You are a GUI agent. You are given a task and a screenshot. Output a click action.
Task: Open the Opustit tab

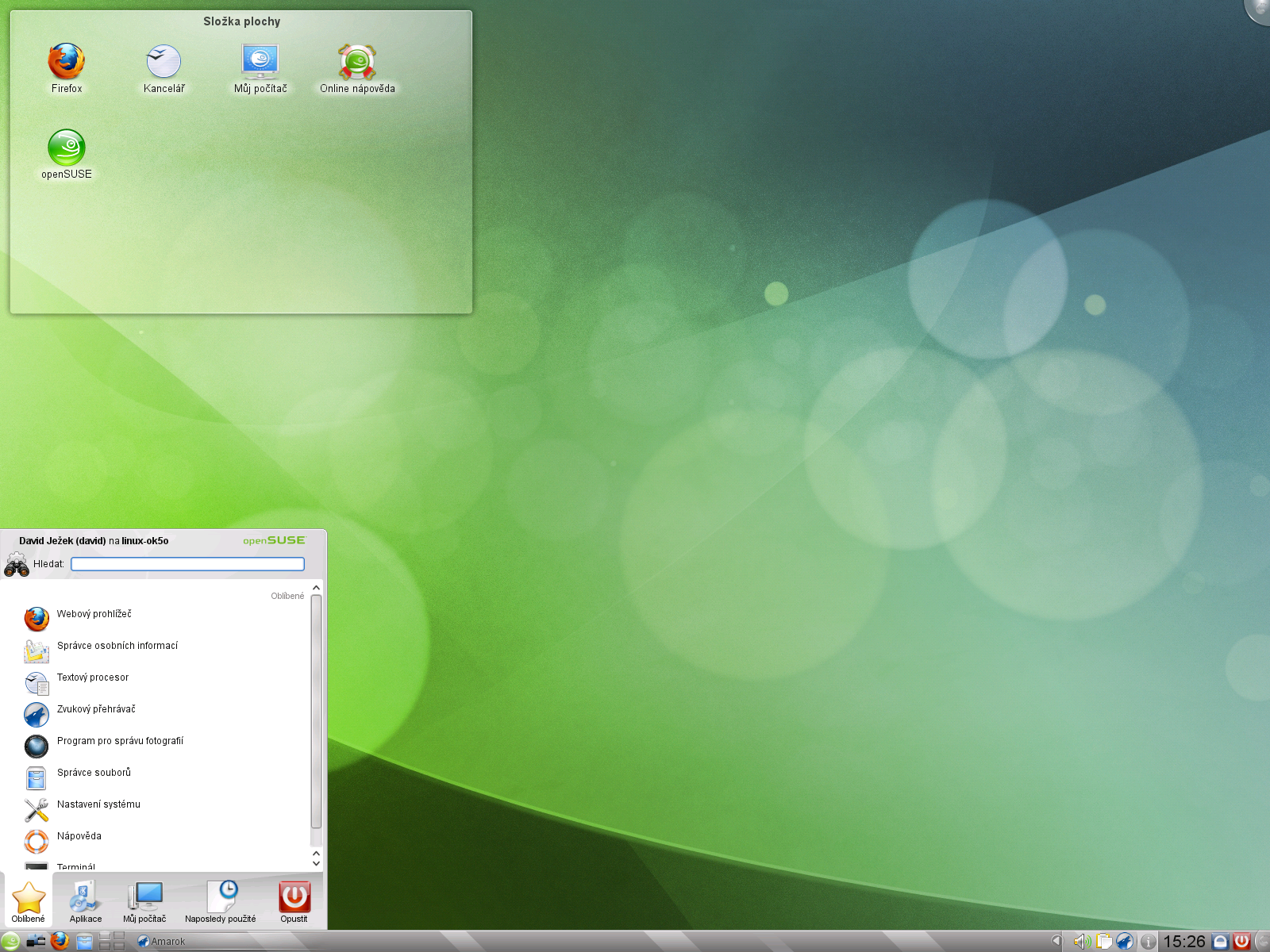[294, 901]
